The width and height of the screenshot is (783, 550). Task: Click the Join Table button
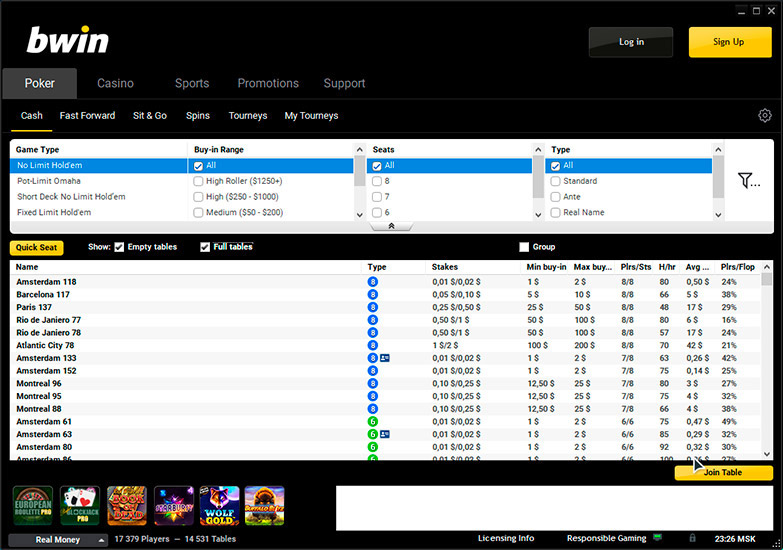[724, 473]
